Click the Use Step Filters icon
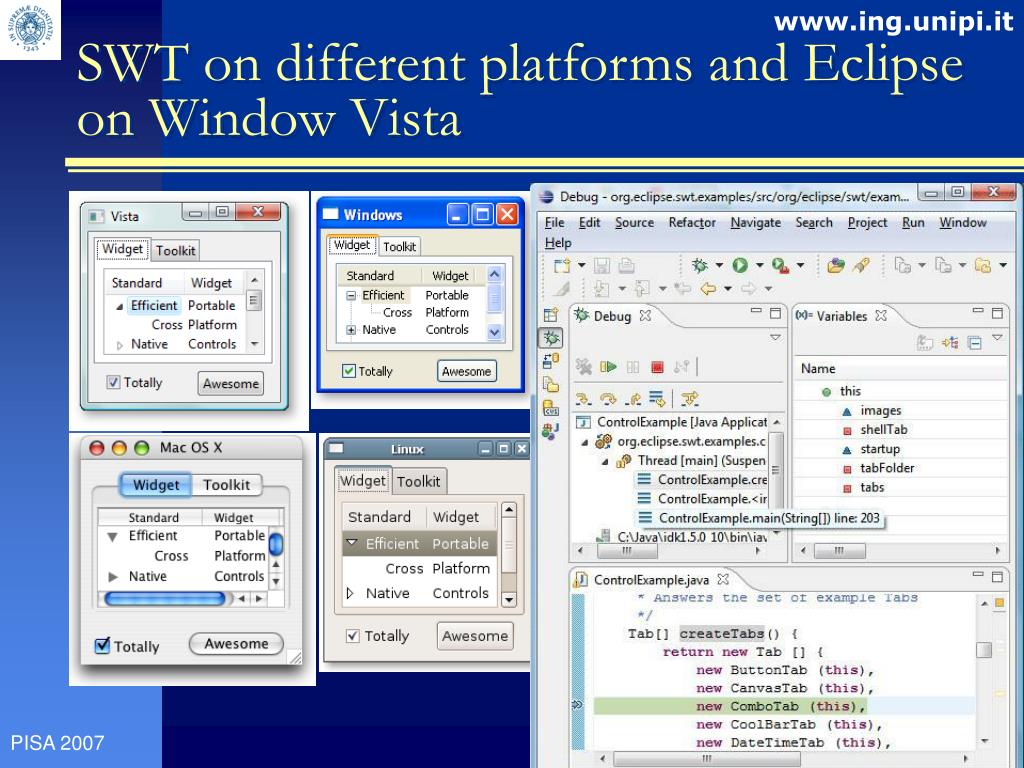1024x768 pixels. coord(690,398)
